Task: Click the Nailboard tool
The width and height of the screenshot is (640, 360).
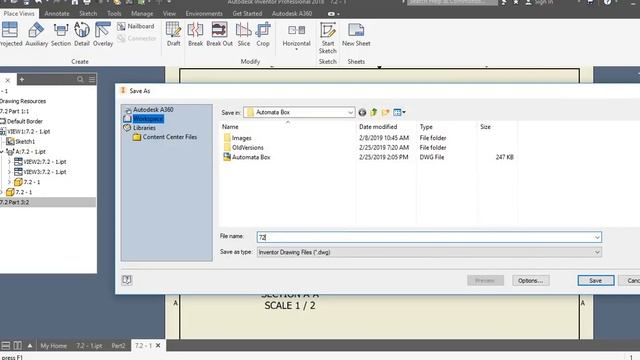Action: (136, 26)
